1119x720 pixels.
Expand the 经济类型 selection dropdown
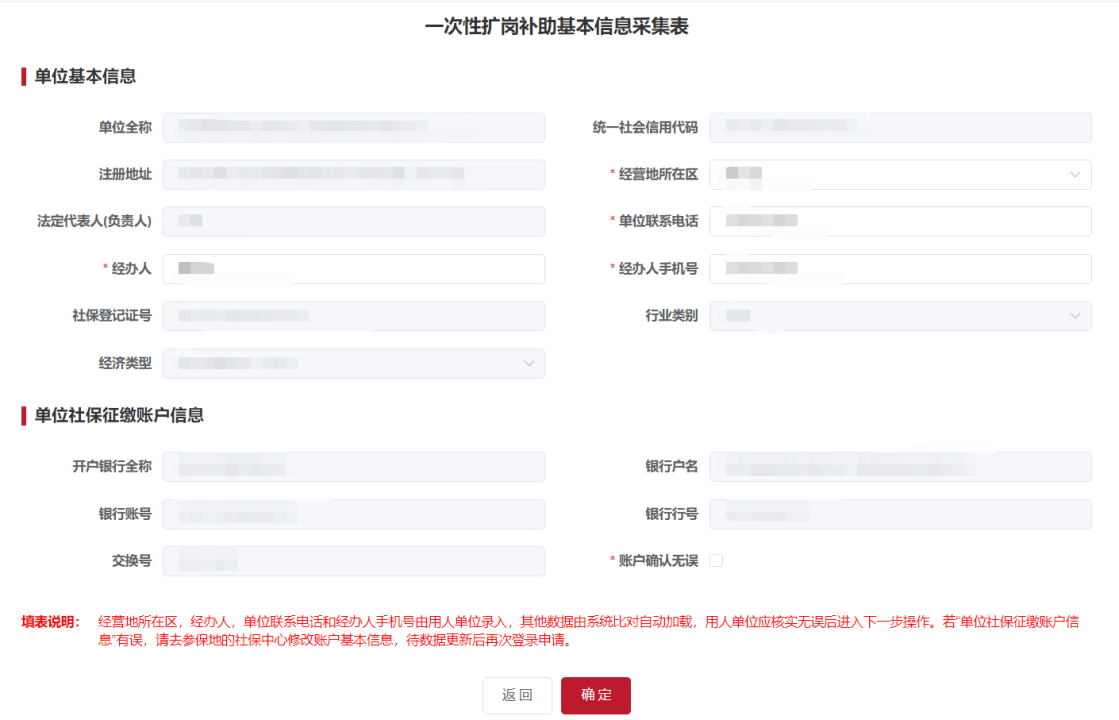tap(353, 363)
